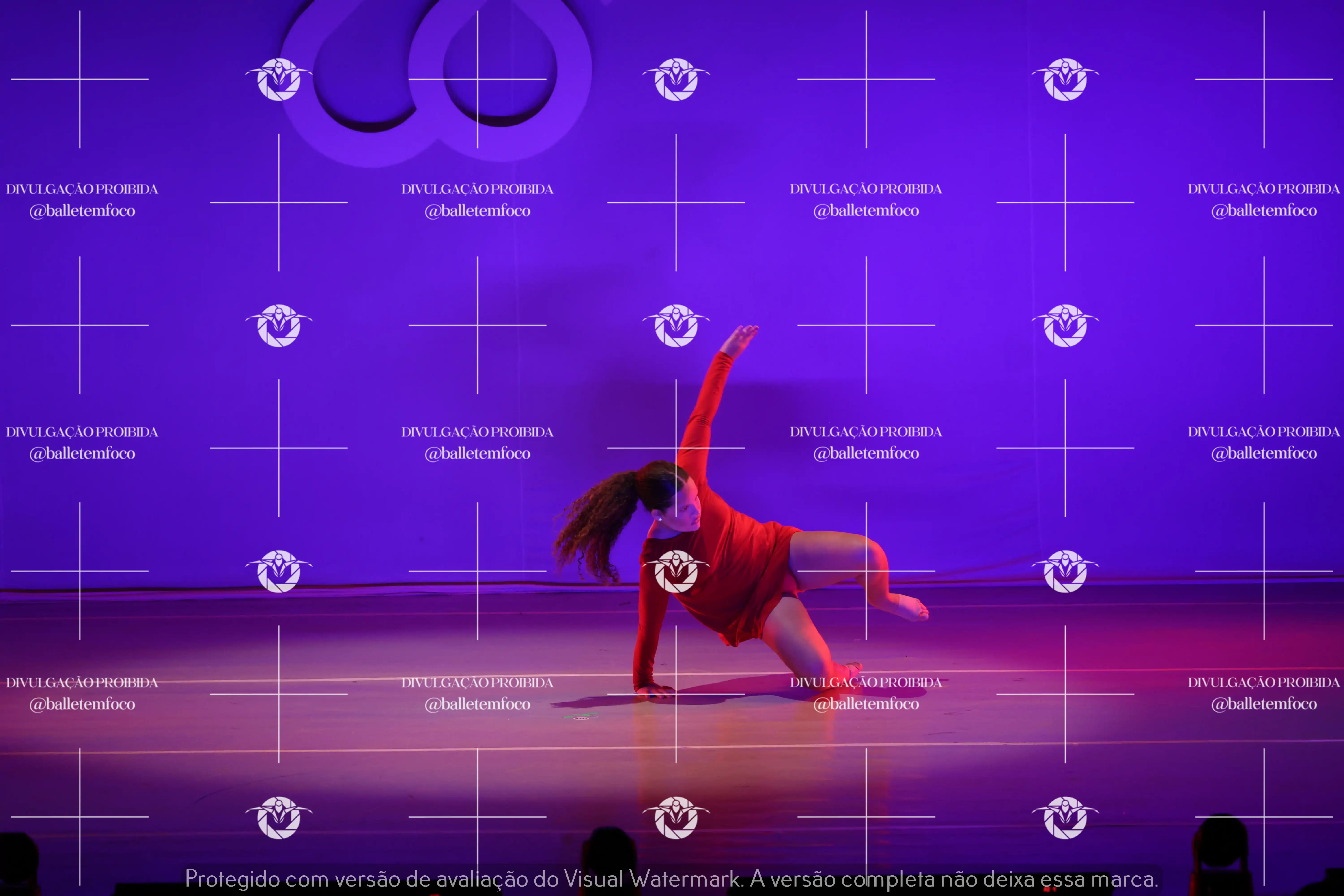
Task: Click @balletemfoco text overlapping dancer's knee shadow
Action: click(866, 704)
